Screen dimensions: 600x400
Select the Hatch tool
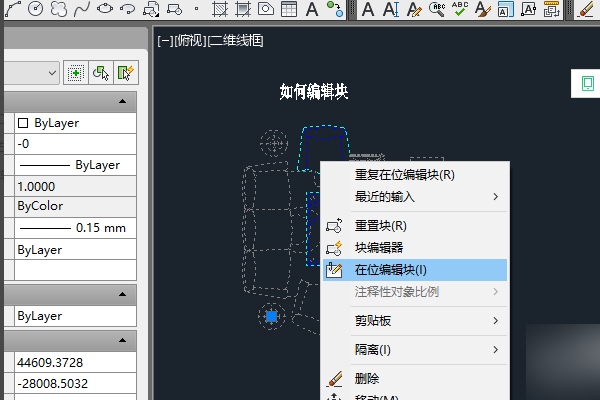click(220, 9)
